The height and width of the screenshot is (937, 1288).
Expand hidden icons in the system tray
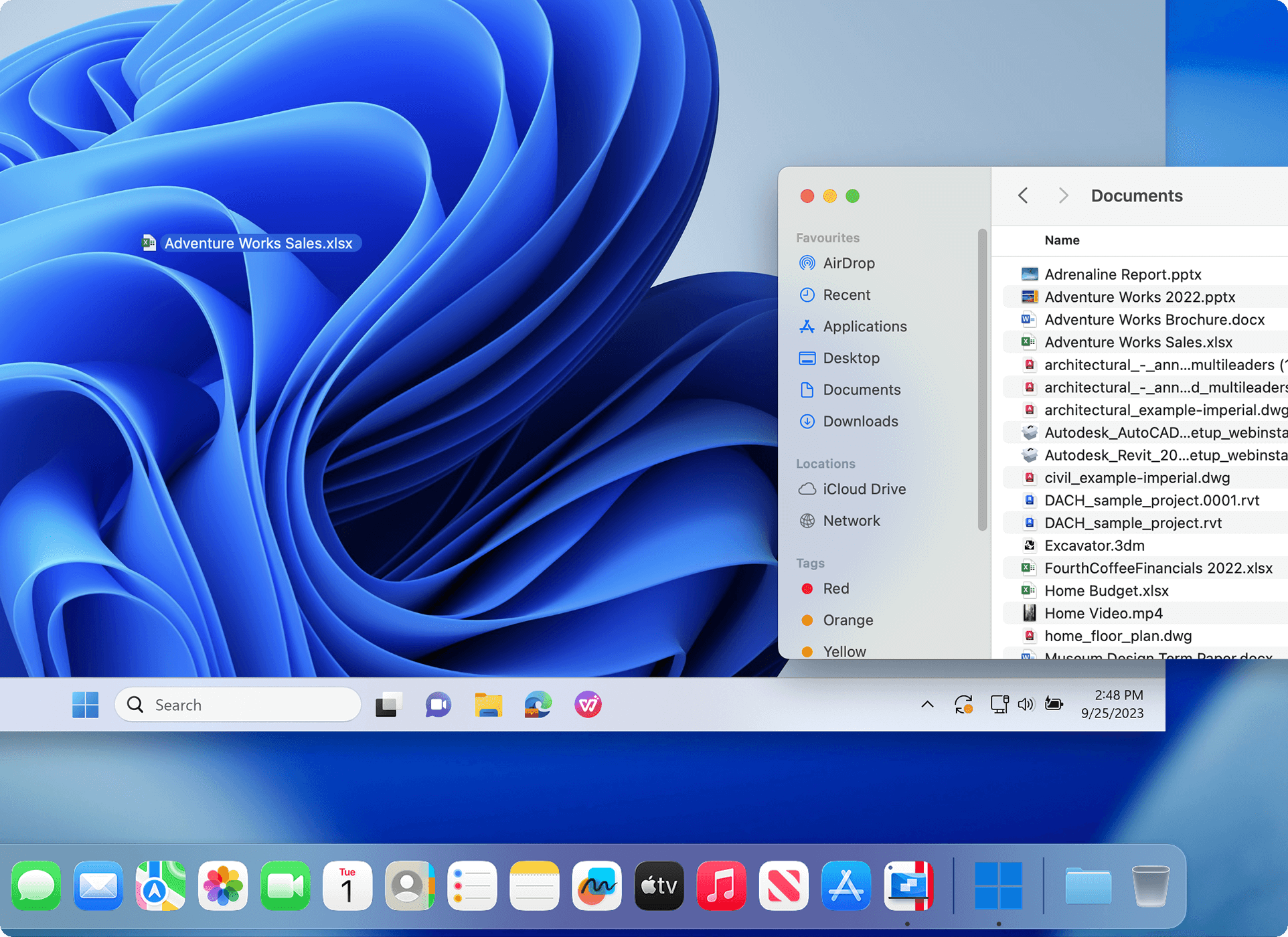(927, 704)
